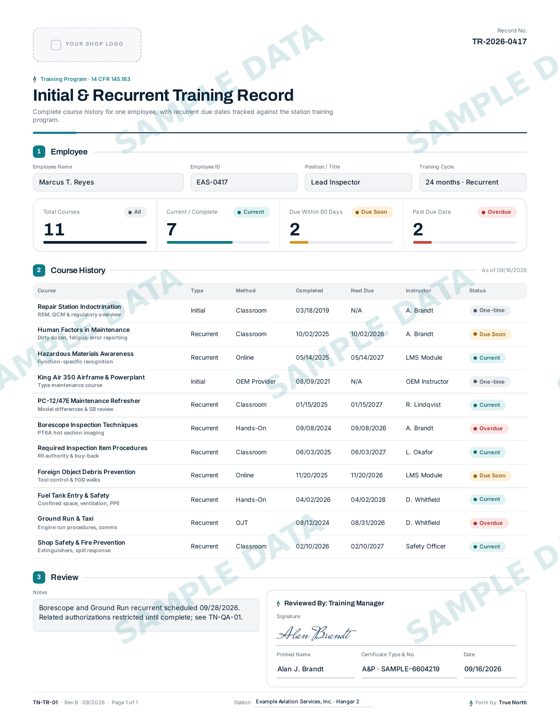Select Borescope Inspection Techniques course
The width and height of the screenshot is (560, 725).
pos(280,428)
